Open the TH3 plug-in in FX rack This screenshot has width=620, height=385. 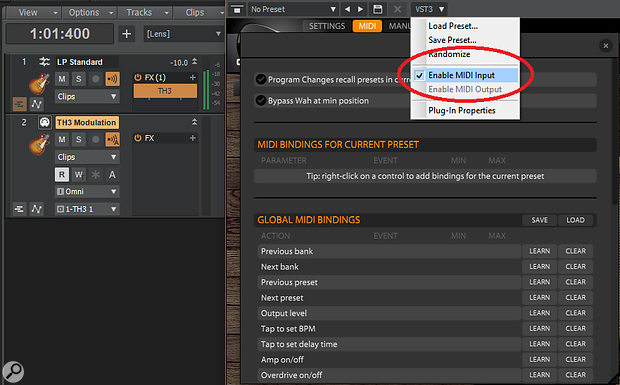(165, 91)
